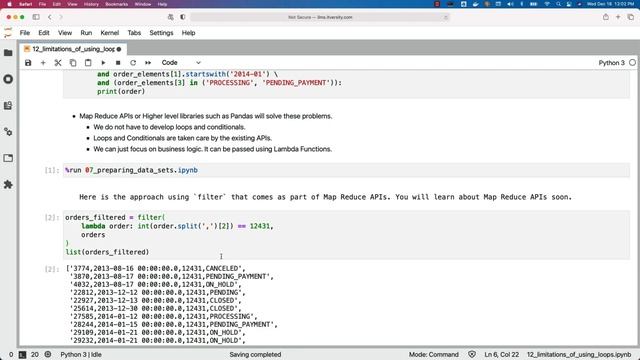Viewport: 640px width, 360px height.
Task: Click the Wi-Fi icon in menu bar
Action: click(547, 4)
